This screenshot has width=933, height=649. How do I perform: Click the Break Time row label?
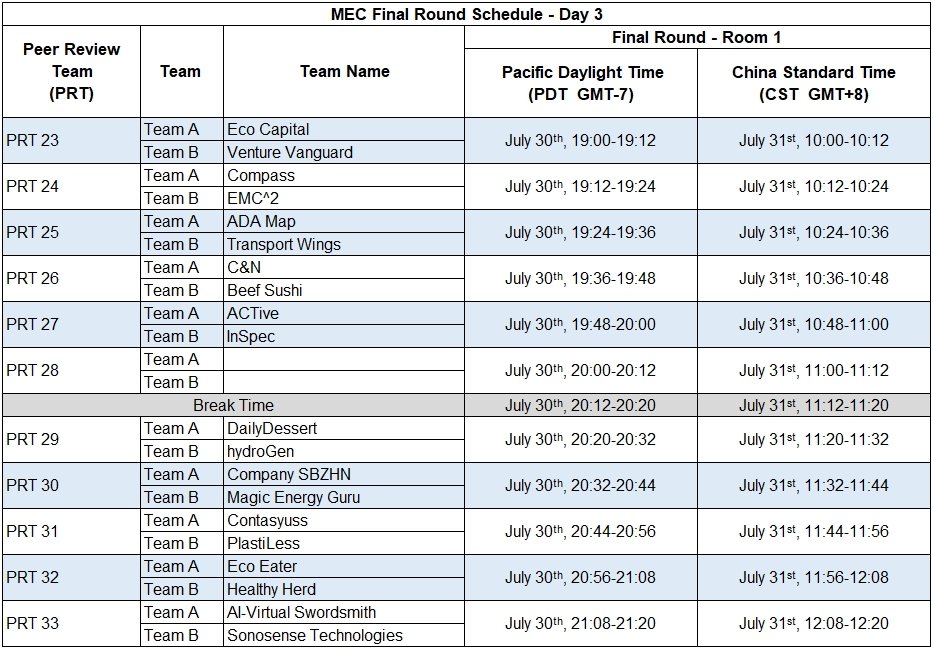pyautogui.click(x=233, y=405)
